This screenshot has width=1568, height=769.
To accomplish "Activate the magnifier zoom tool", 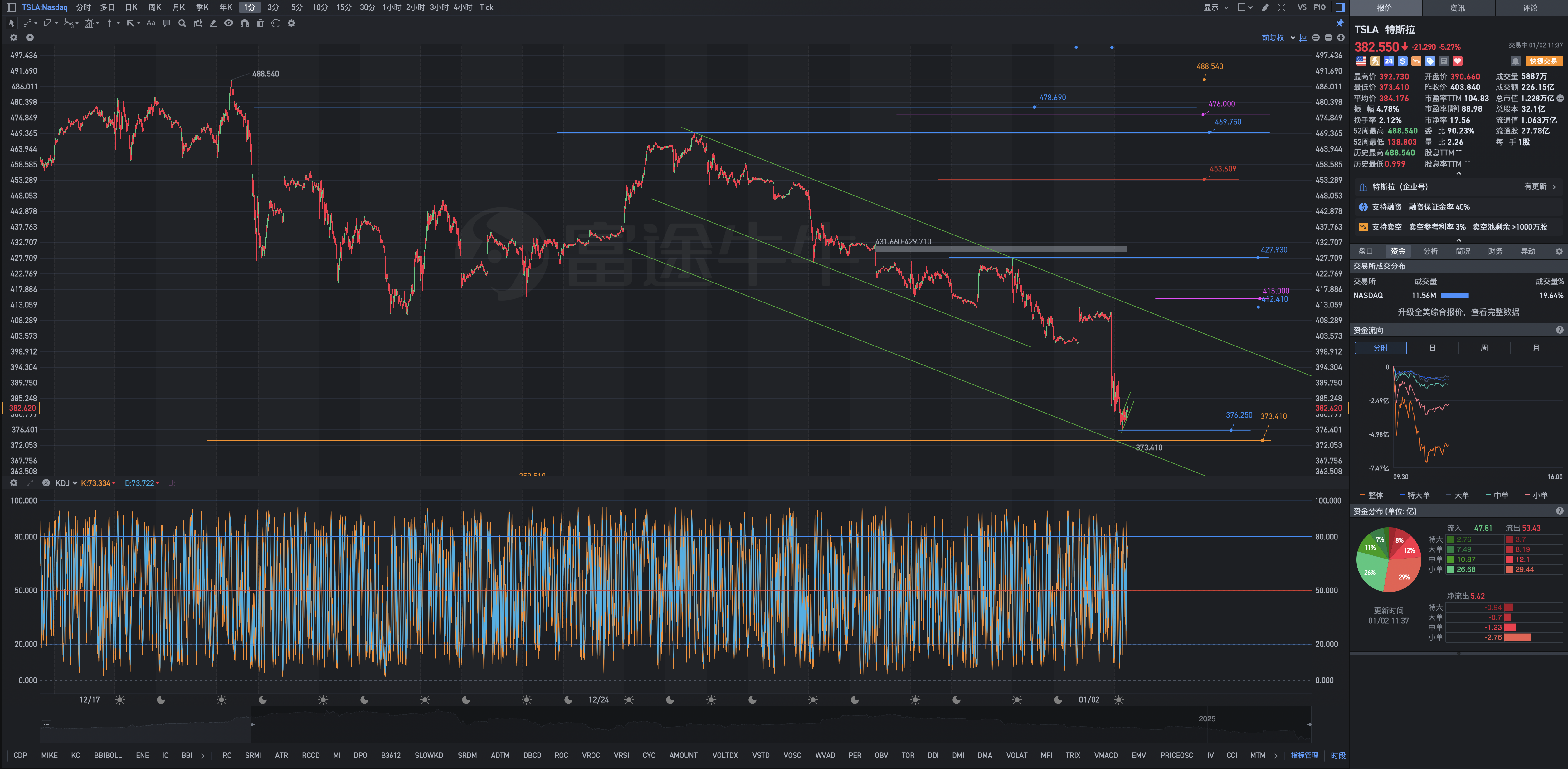I will [182, 23].
